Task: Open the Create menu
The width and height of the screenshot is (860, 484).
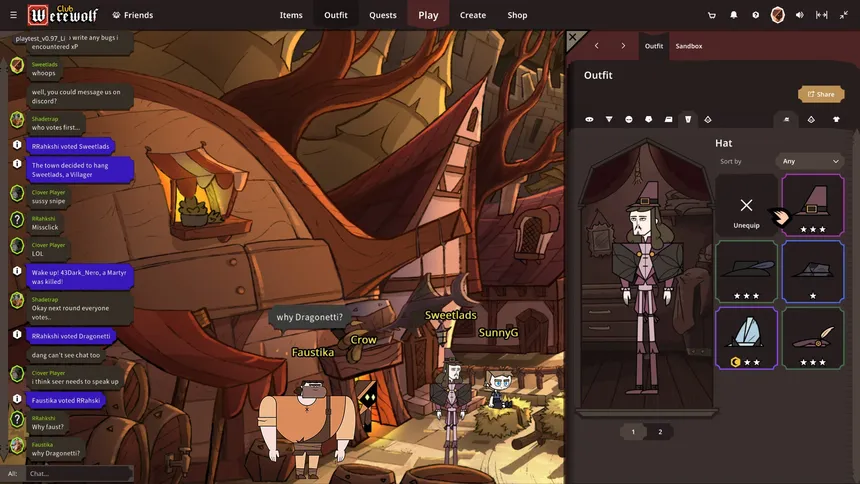Action: [473, 15]
